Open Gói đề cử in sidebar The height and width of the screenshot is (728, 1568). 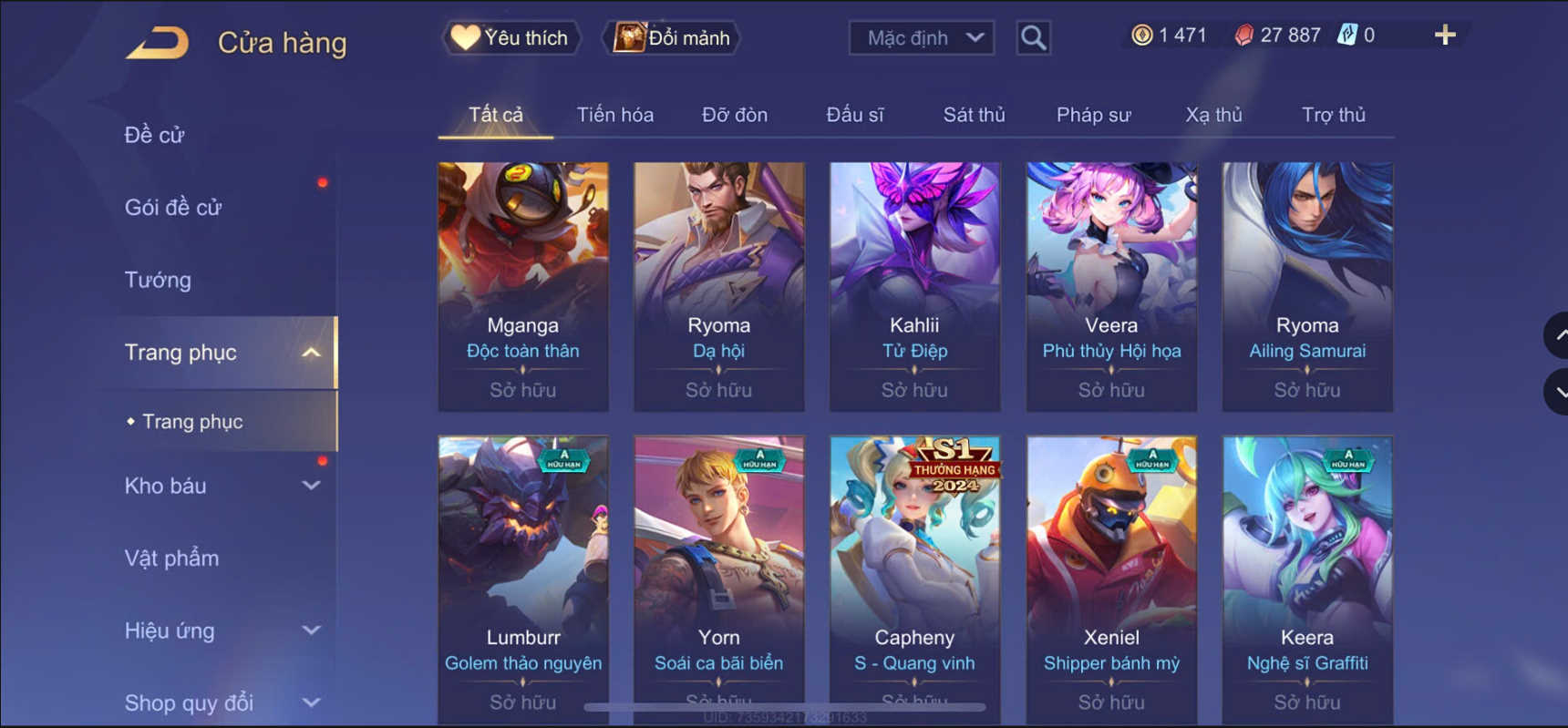173,208
